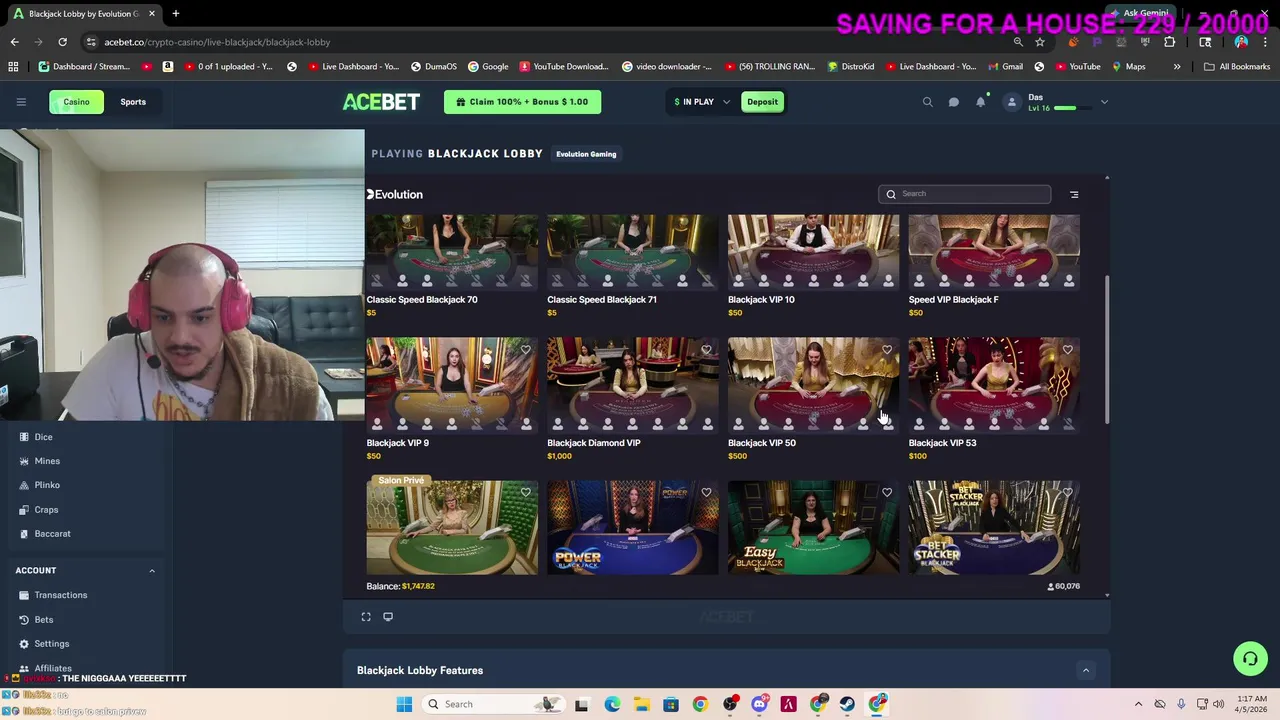This screenshot has height=720, width=1280.
Task: Toggle theater mode monitor icon
Action: click(388, 617)
